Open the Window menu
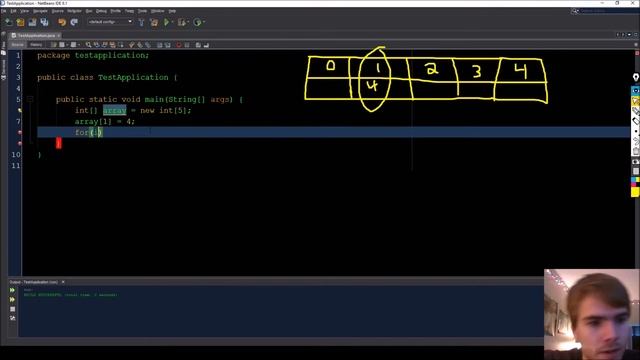 (x=158, y=11)
